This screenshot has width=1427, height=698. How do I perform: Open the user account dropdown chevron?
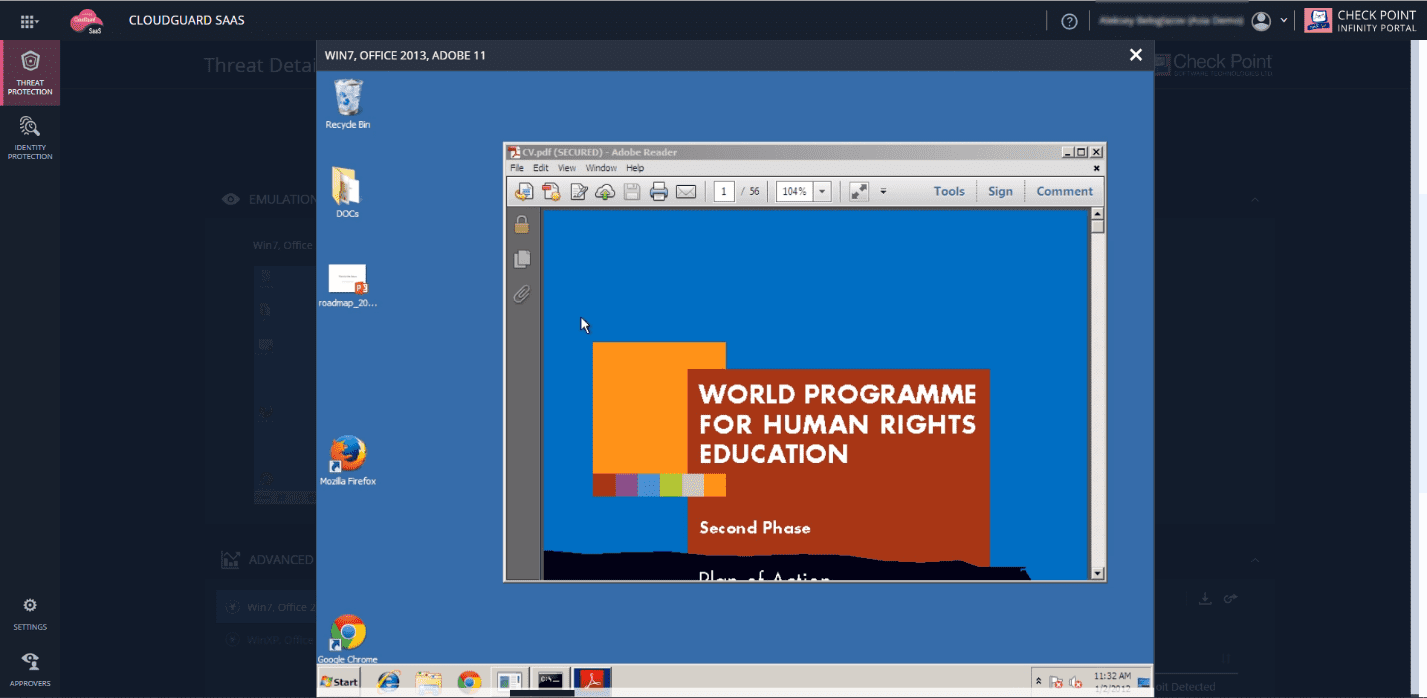point(1284,20)
